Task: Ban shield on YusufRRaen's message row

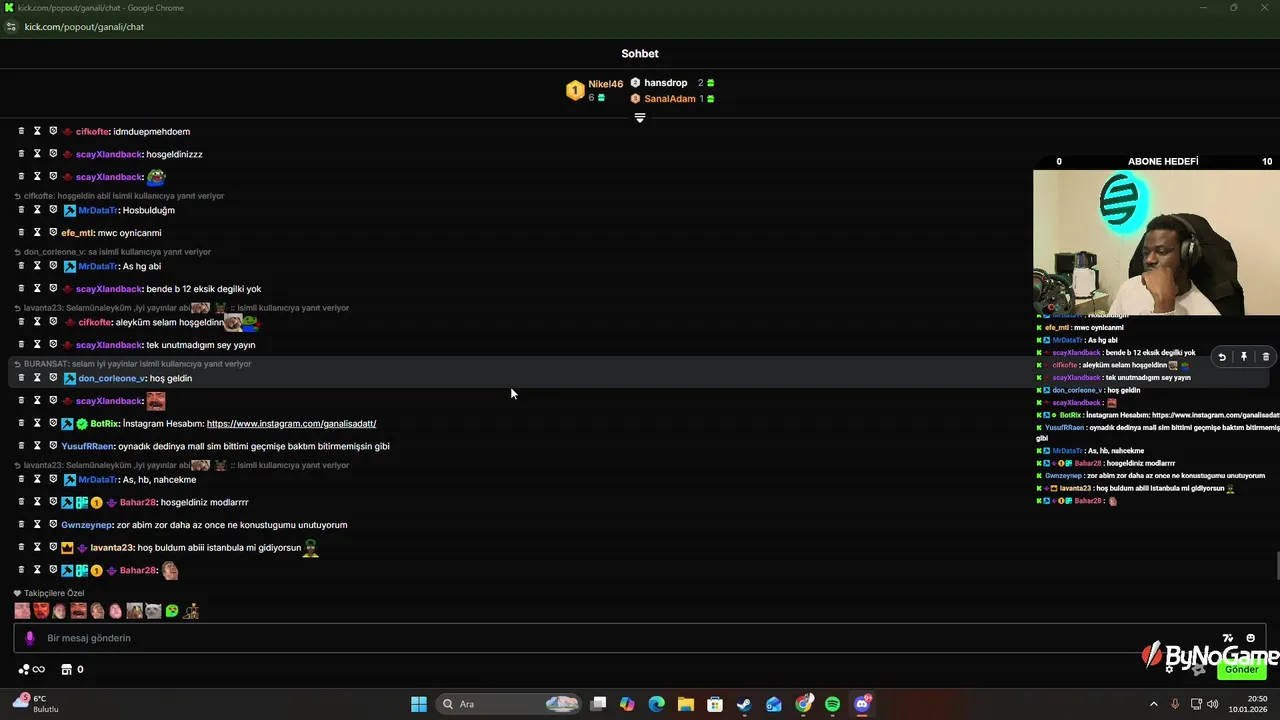Action: tap(53, 446)
